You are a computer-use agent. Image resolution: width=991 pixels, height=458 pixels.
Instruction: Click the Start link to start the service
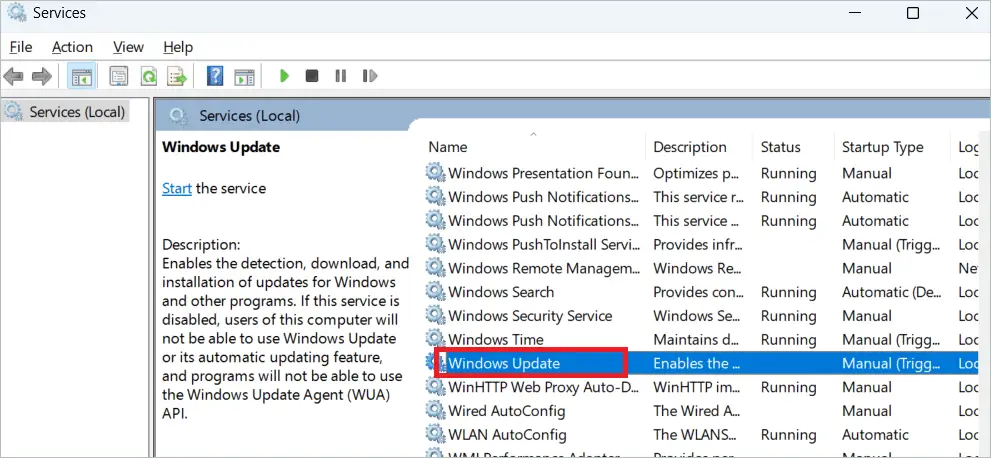click(177, 188)
